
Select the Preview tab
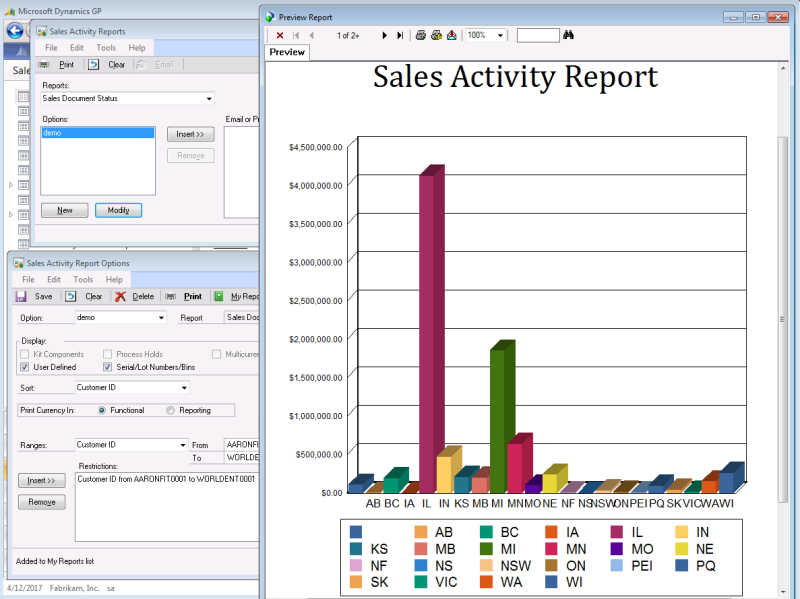[x=287, y=52]
